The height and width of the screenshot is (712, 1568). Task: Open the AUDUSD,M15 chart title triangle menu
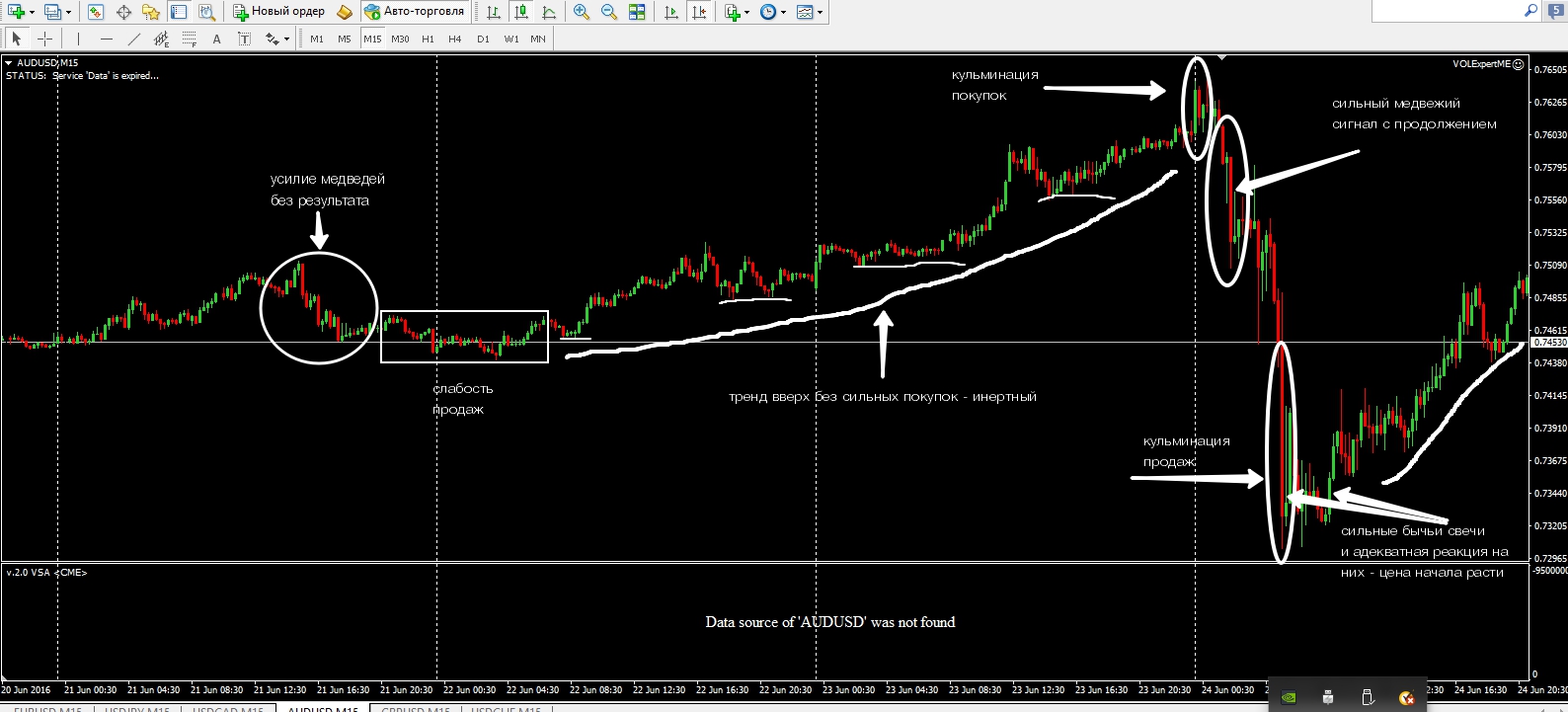[9, 63]
